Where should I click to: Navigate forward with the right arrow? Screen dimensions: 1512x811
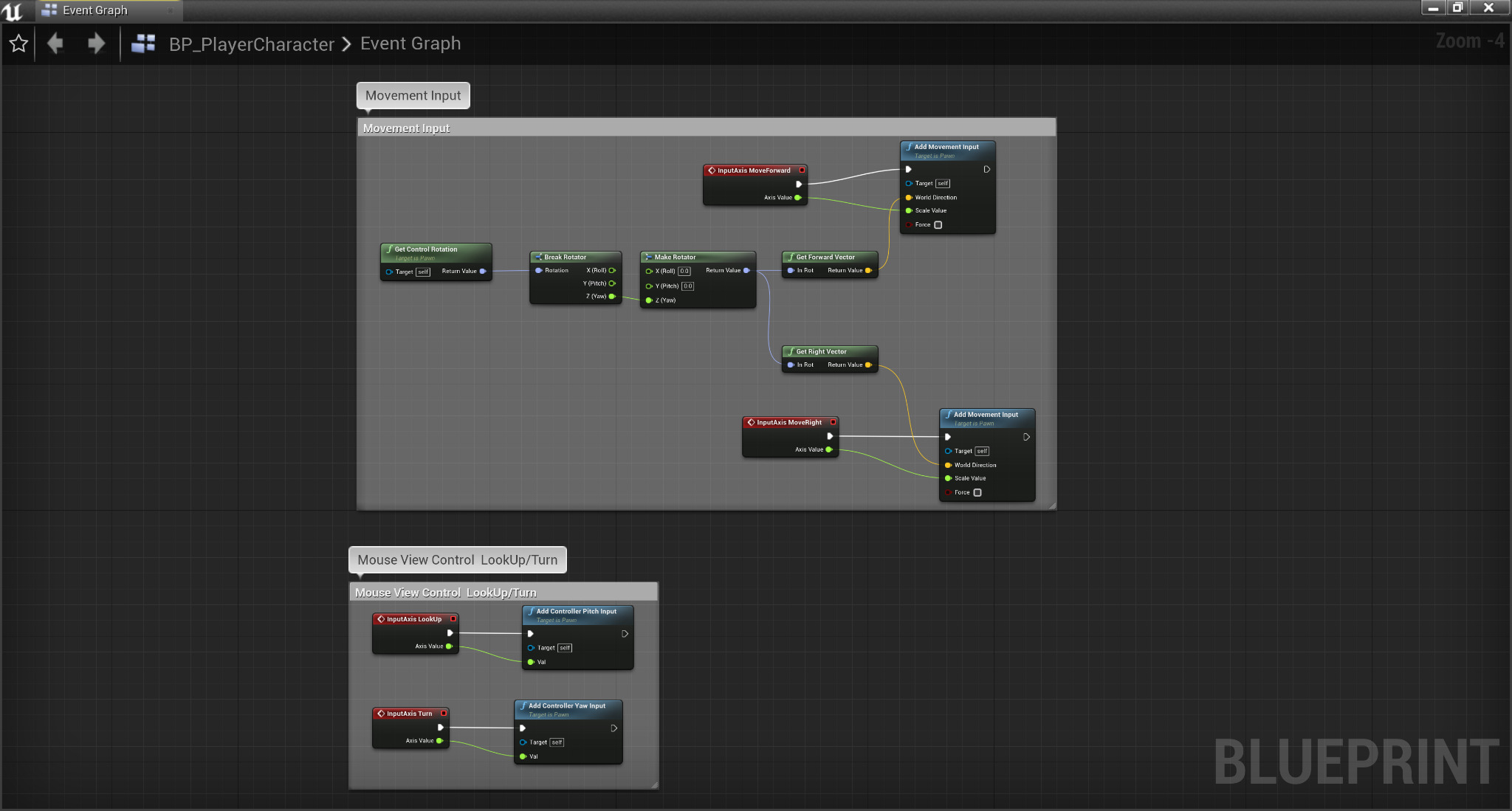click(x=96, y=44)
